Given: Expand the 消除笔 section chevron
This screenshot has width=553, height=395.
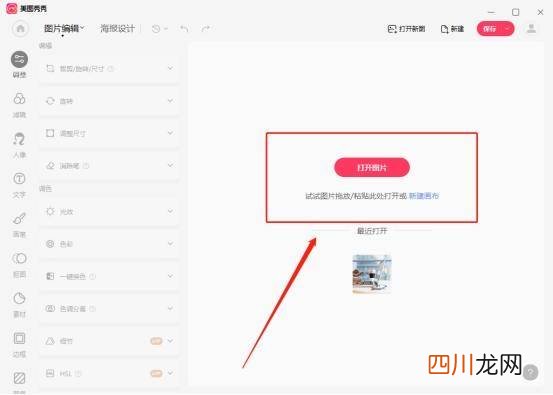Looking at the screenshot, I should [170, 165].
